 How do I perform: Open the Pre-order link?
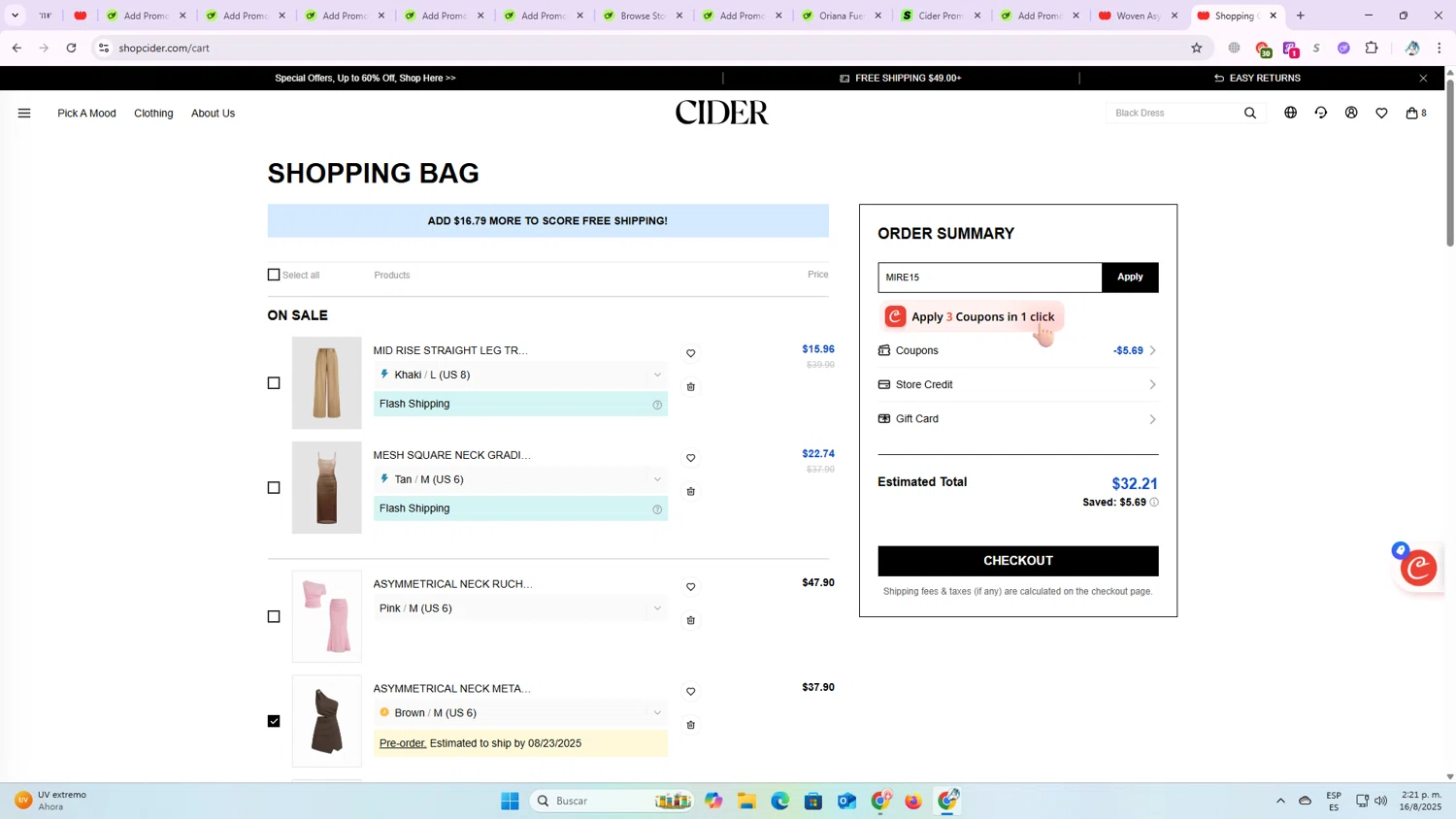403,743
